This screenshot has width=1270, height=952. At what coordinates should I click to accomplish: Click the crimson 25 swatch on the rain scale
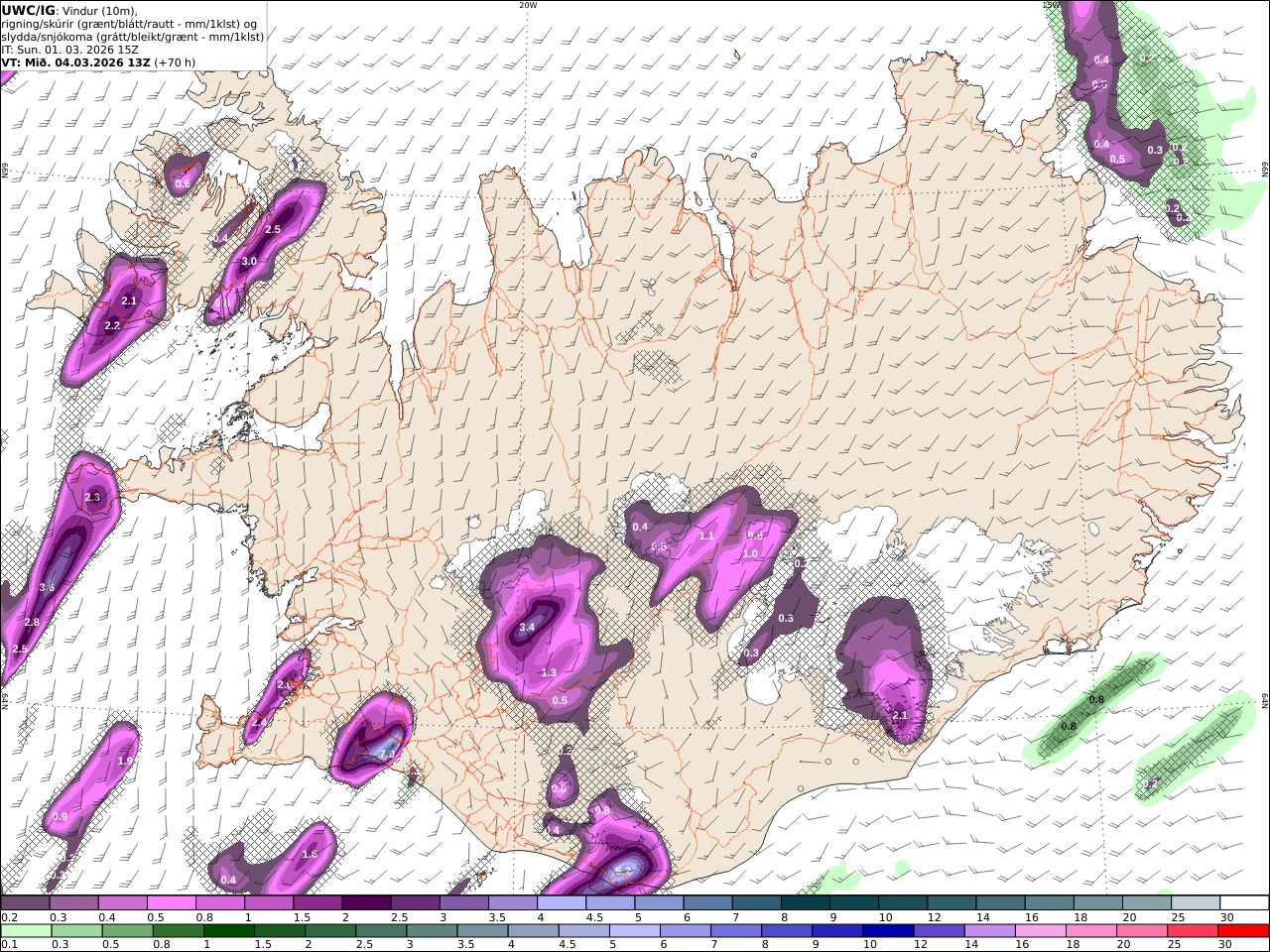coord(1194,930)
